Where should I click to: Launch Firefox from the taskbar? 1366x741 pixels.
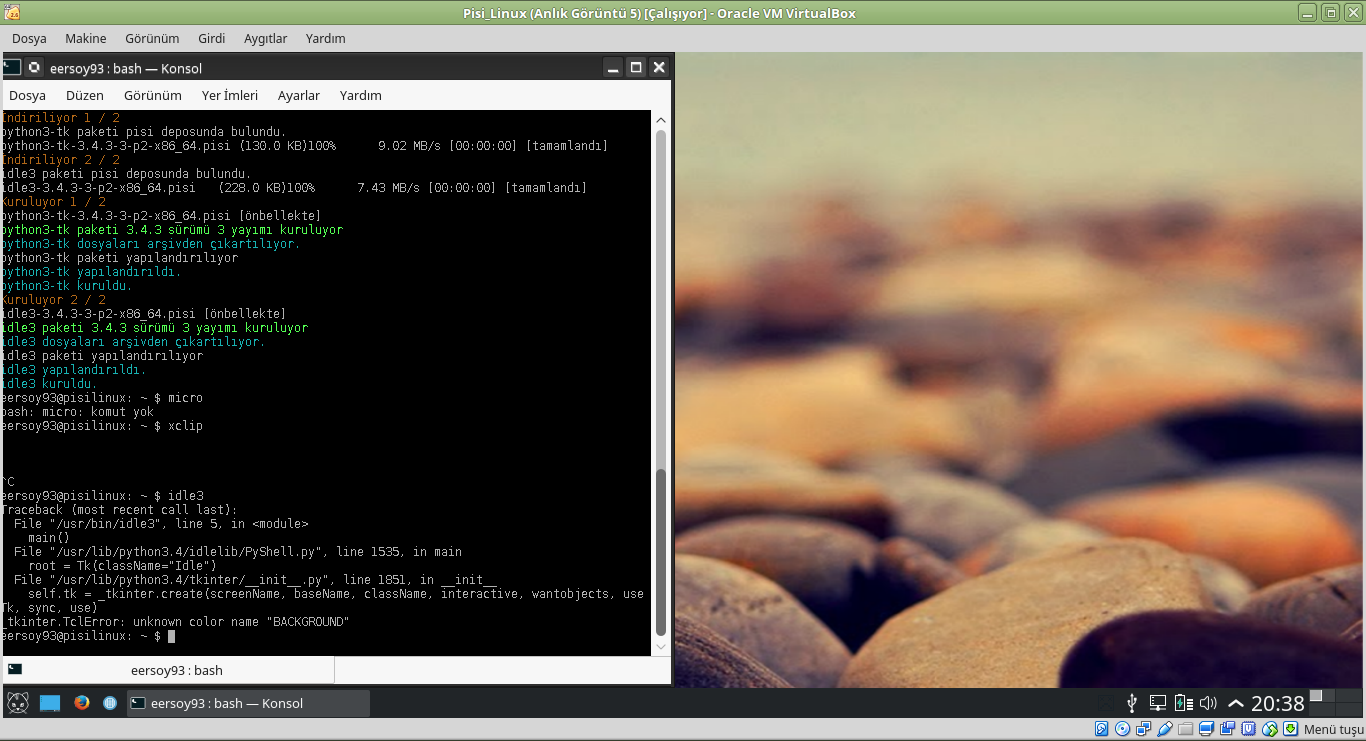[82, 703]
